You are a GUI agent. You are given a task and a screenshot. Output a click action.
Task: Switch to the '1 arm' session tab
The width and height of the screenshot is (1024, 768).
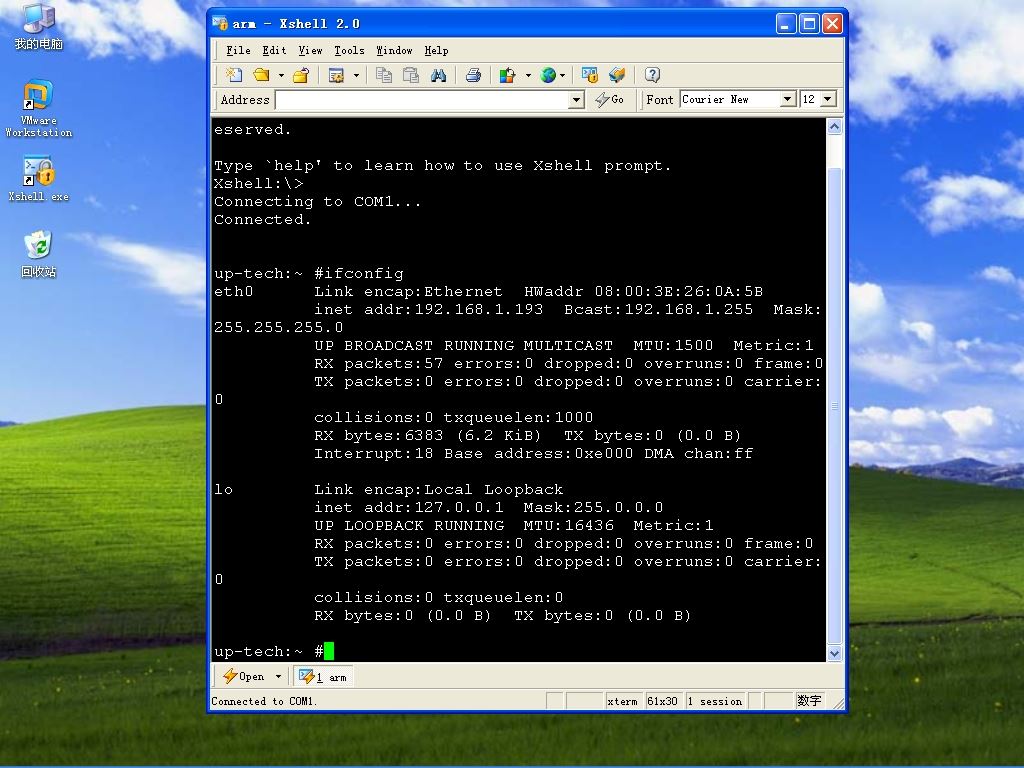pos(323,677)
